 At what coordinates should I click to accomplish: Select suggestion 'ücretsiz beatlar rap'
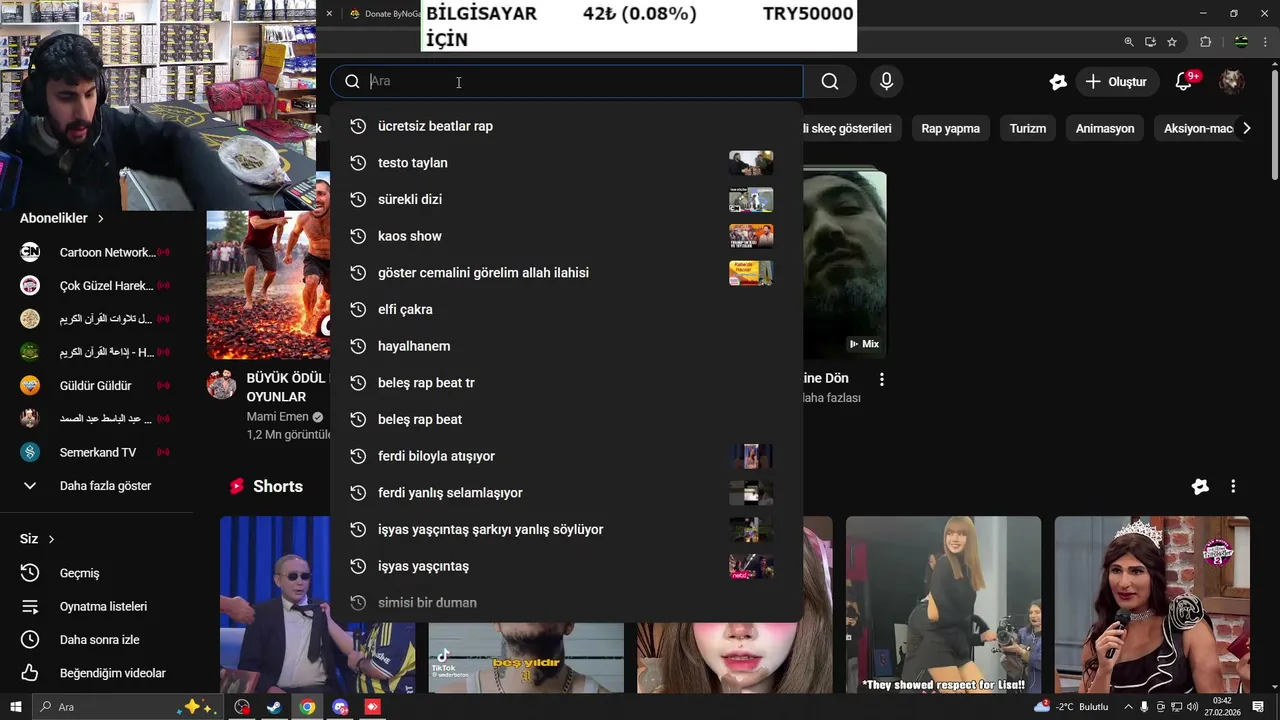[567, 126]
